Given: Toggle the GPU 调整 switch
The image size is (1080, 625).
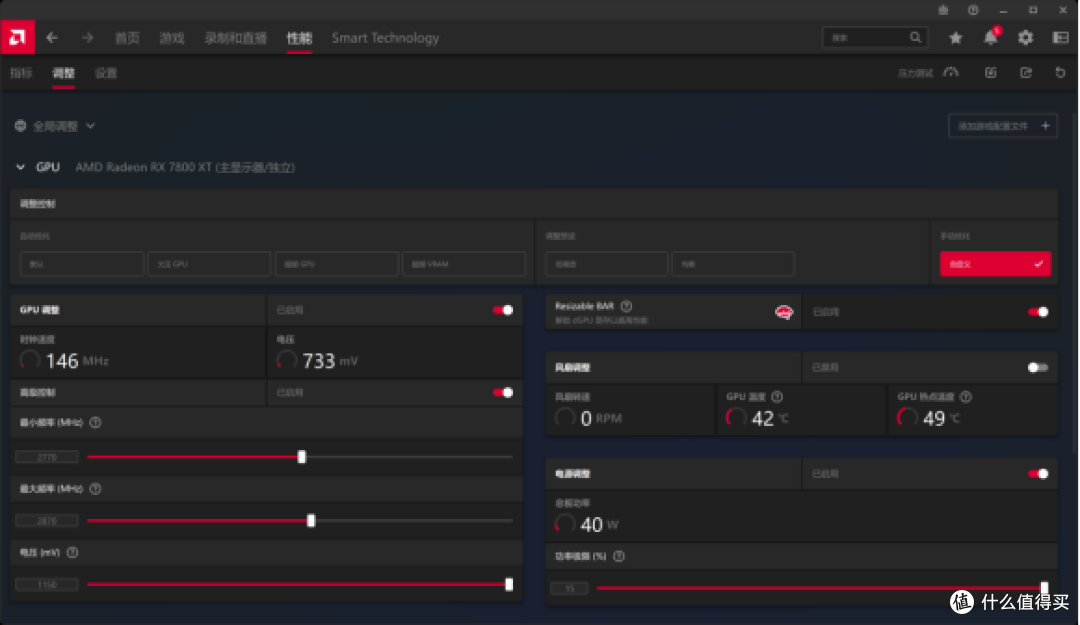Looking at the screenshot, I should coord(503,310).
